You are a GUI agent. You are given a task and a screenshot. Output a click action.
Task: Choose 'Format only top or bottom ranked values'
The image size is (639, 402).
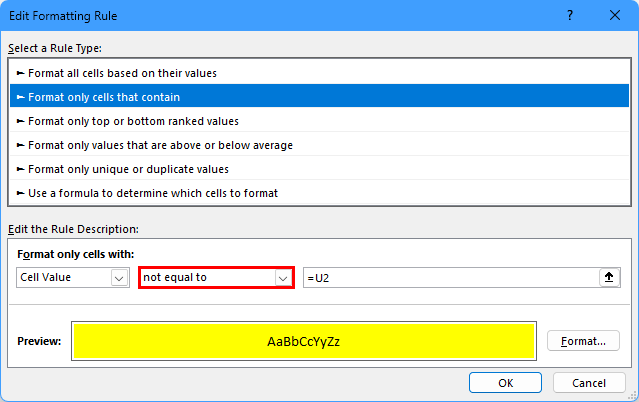(320, 121)
